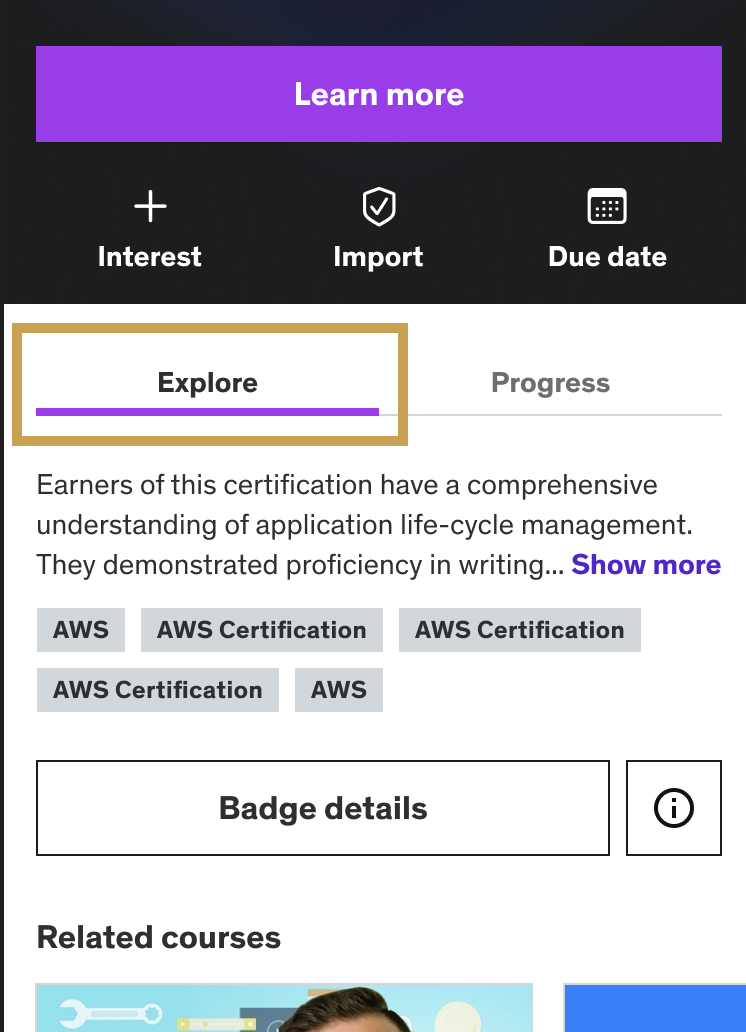Screen dimensions: 746x1032
Task: Open the first related course thumbnail
Action: point(285,1008)
